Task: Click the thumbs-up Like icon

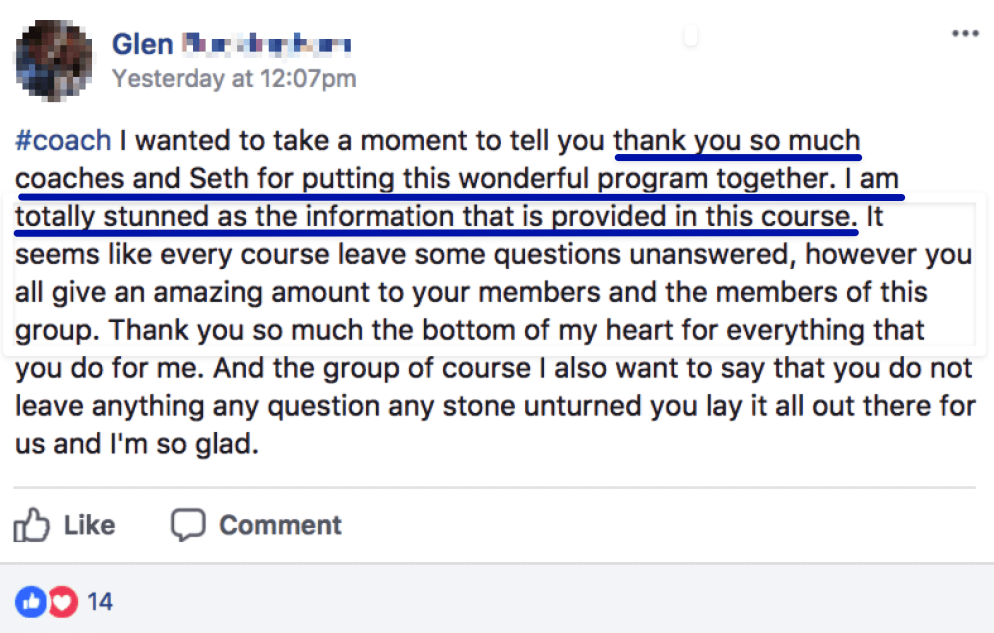Action: [x=32, y=525]
